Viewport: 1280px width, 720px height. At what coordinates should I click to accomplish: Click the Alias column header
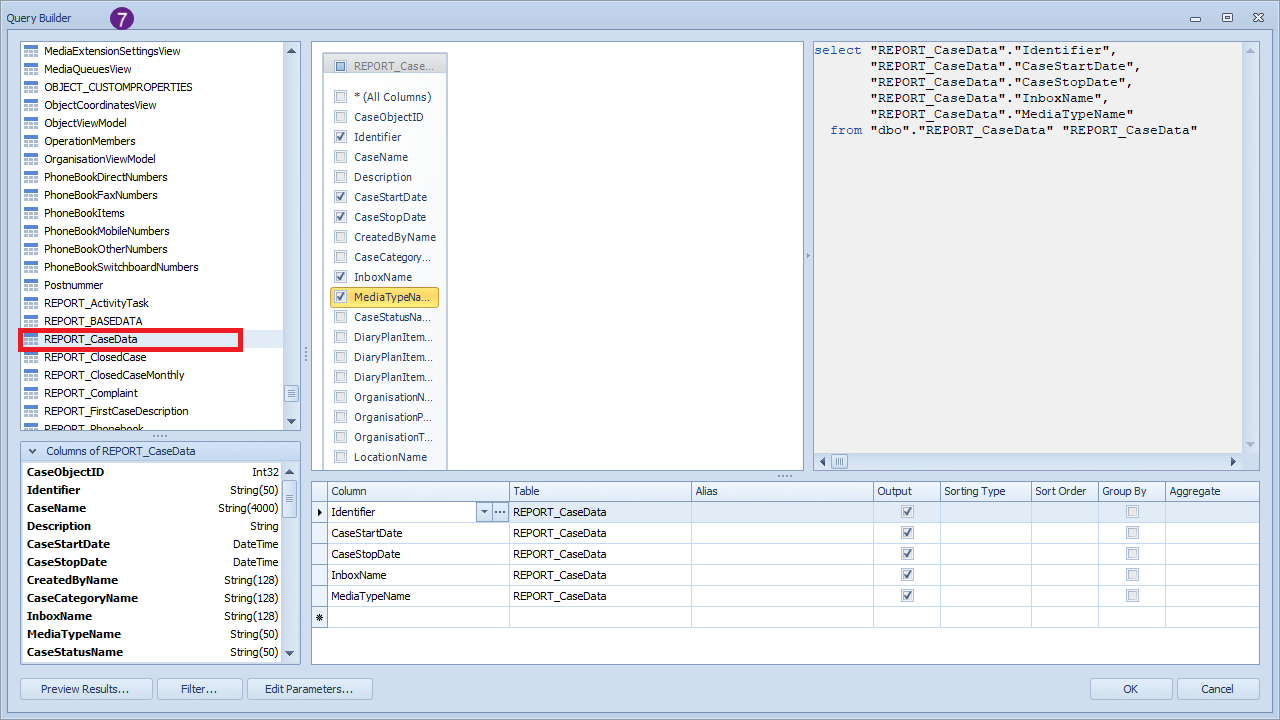[783, 491]
